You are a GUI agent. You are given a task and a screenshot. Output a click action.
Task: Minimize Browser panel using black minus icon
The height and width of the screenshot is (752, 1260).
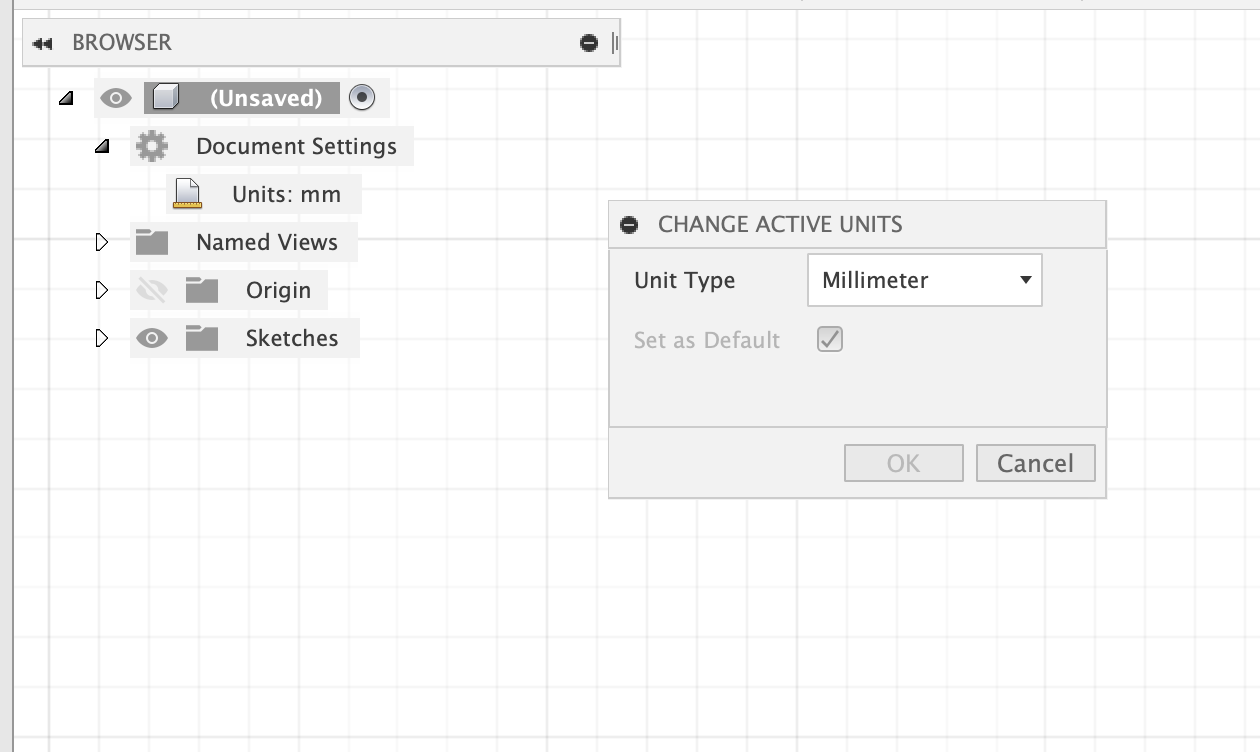point(589,43)
